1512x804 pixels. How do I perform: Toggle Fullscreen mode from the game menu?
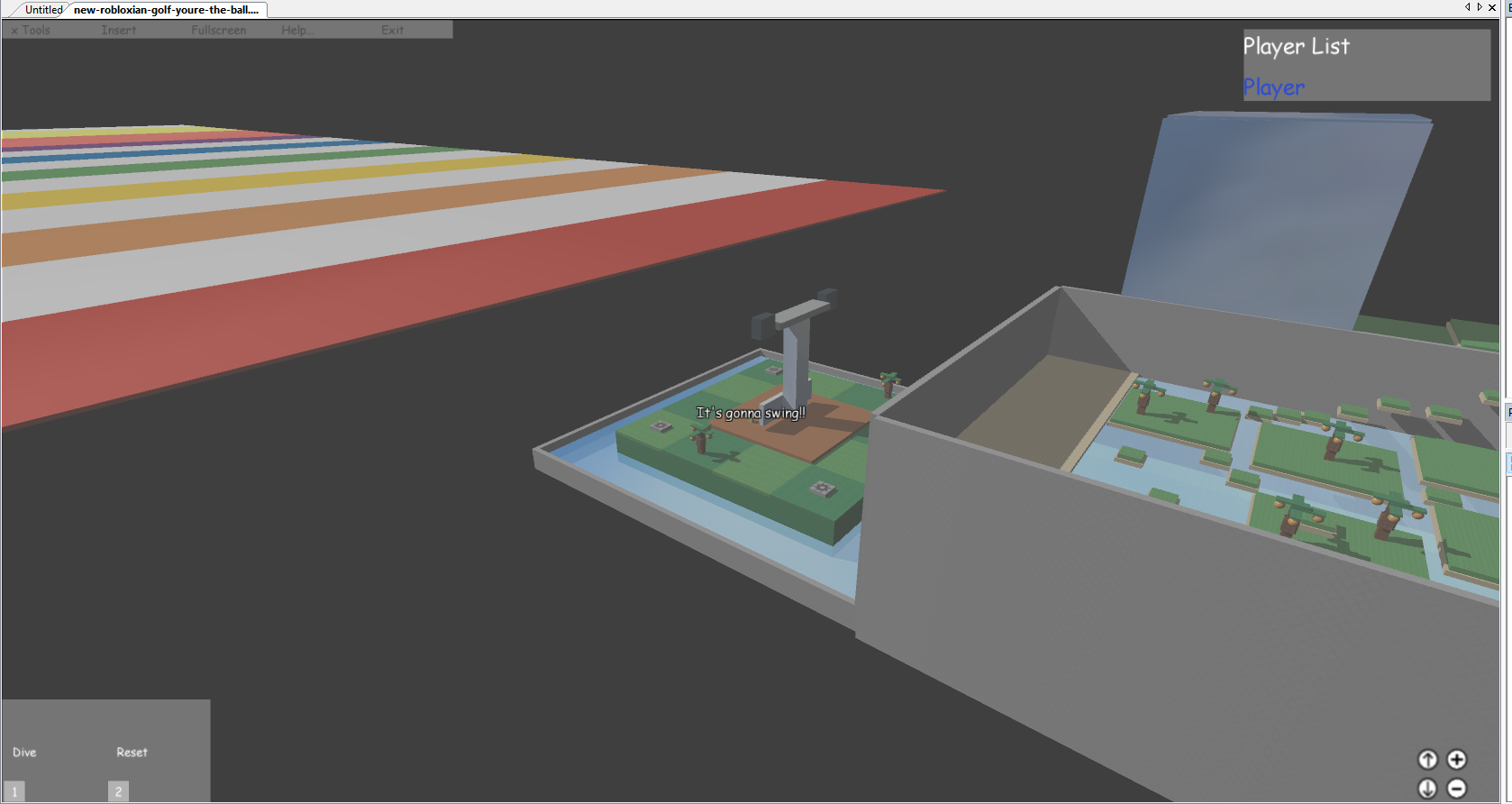218,30
